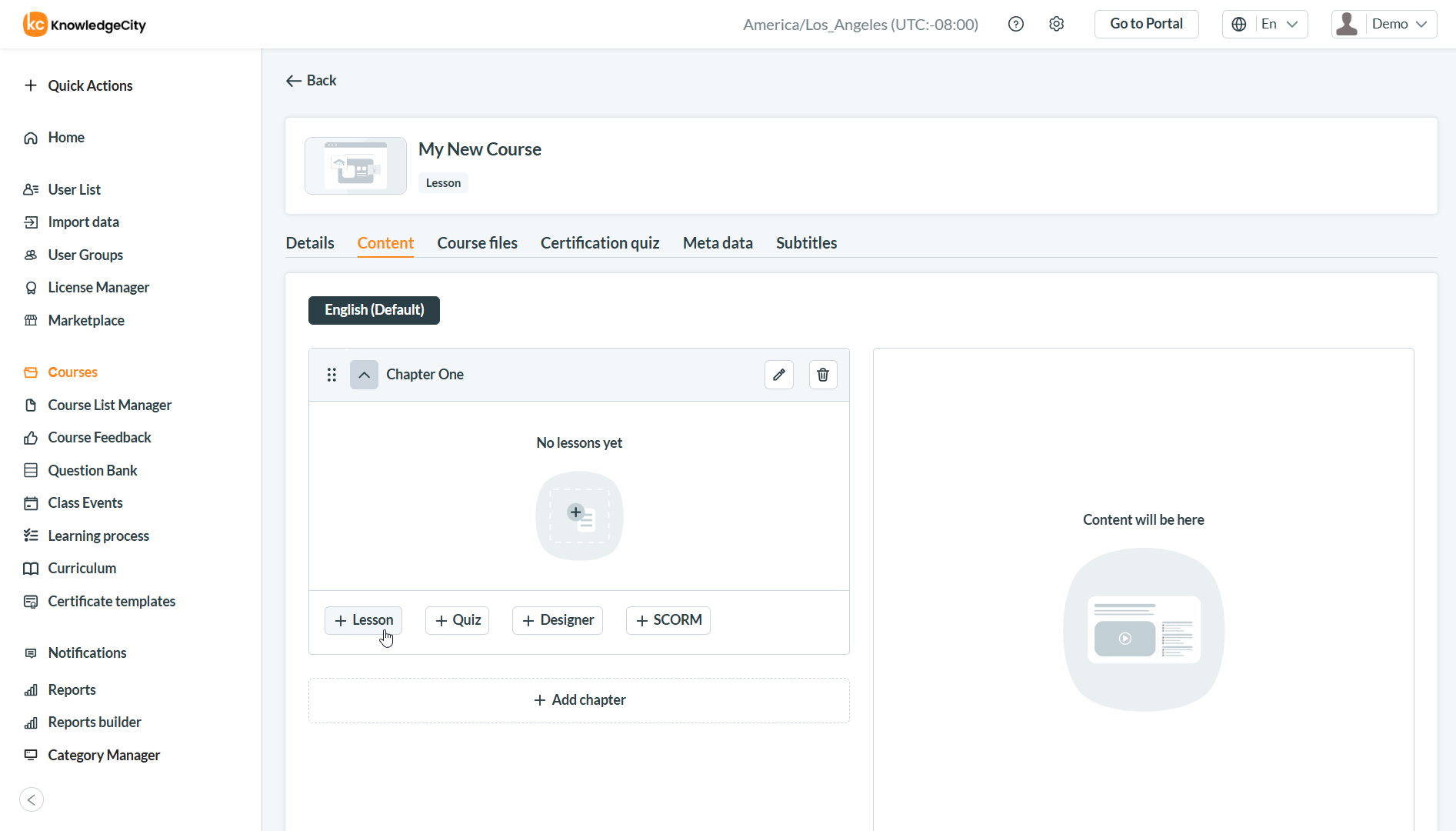
Task: Open Question Bank in the sidebar
Action: pyautogui.click(x=92, y=470)
